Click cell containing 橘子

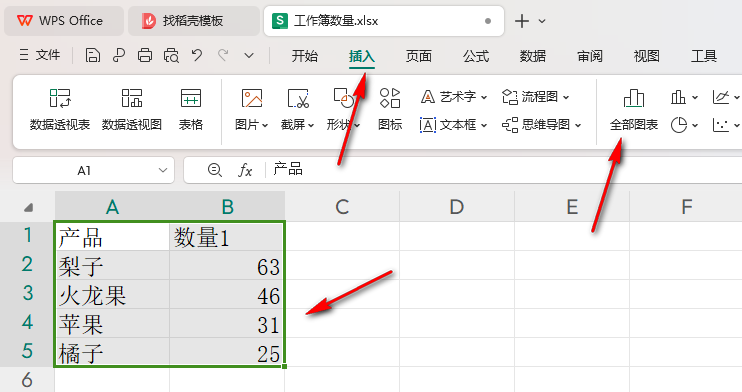[112, 352]
